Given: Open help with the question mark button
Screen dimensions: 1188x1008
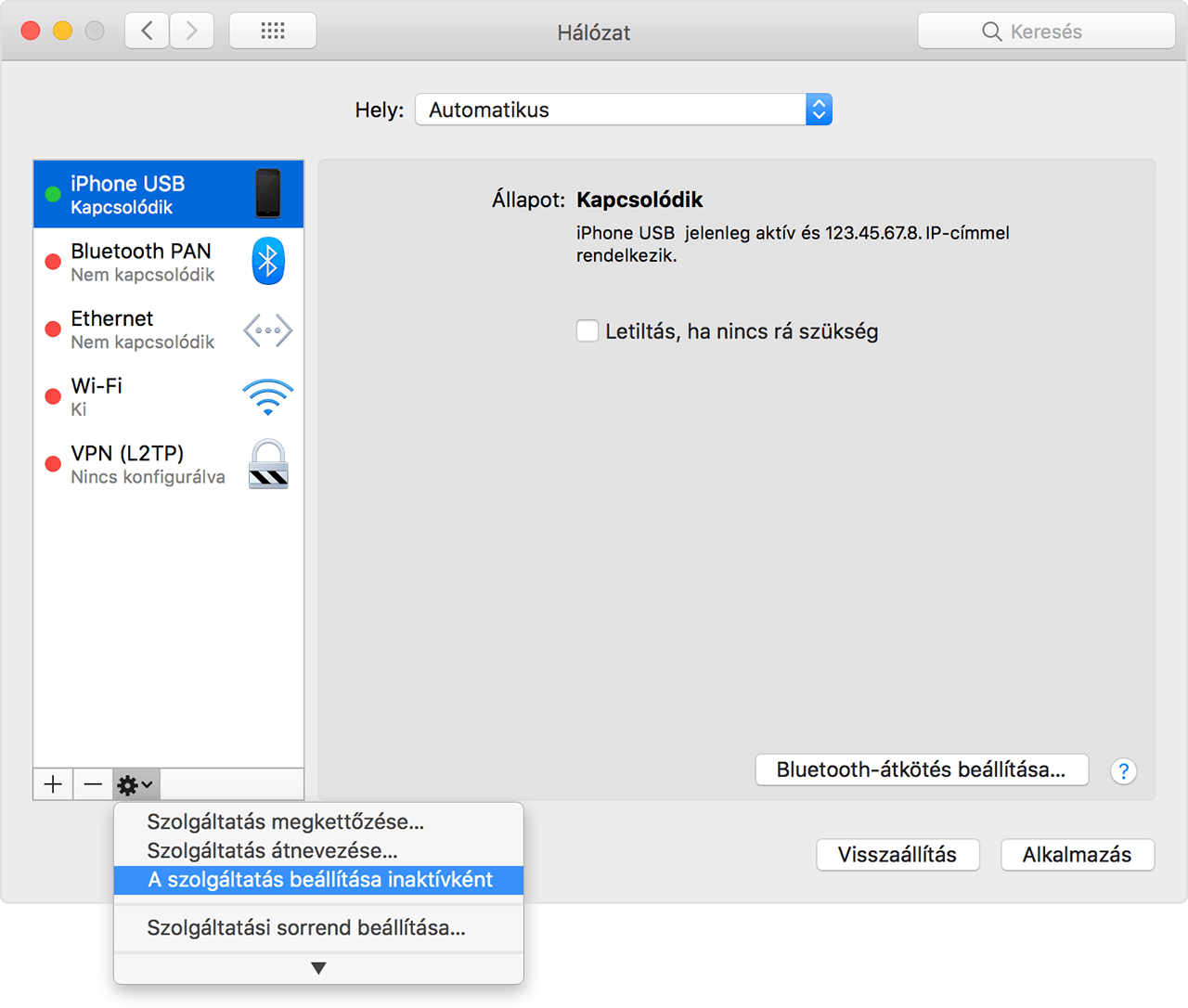Looking at the screenshot, I should 1123,771.
